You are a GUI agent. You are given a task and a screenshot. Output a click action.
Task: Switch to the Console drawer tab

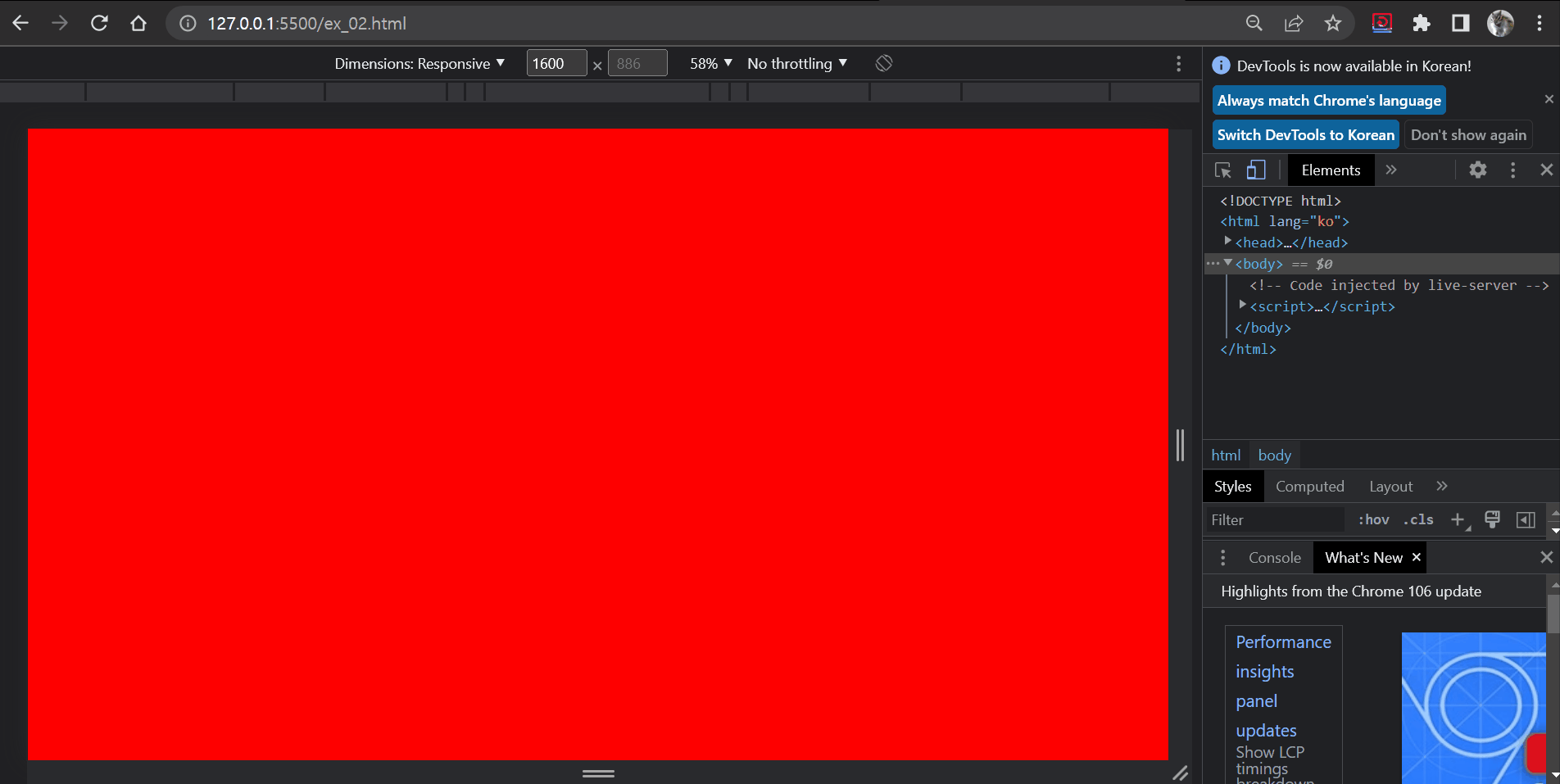pos(1274,558)
